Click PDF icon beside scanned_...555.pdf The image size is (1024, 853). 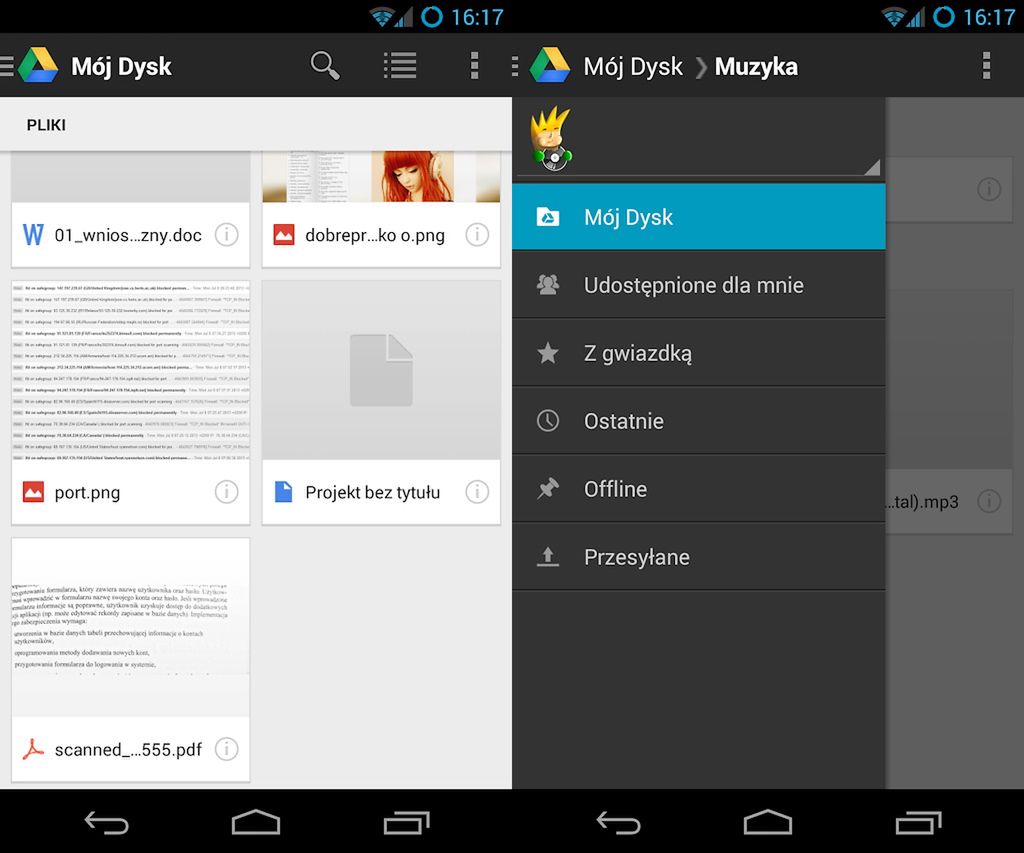click(33, 749)
